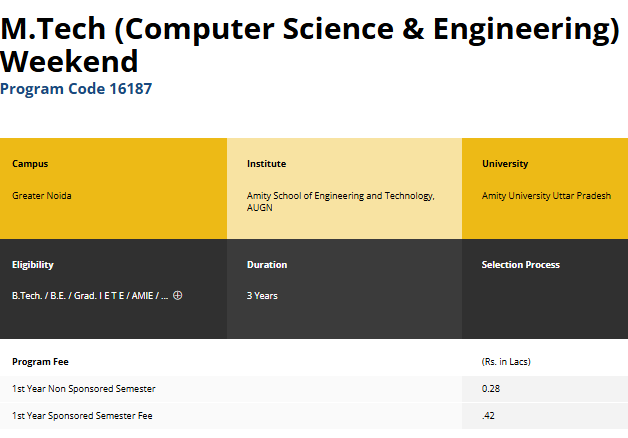Click the truncated B.Tech. / B.E. eligibility text
628x438 pixels.
click(90, 296)
